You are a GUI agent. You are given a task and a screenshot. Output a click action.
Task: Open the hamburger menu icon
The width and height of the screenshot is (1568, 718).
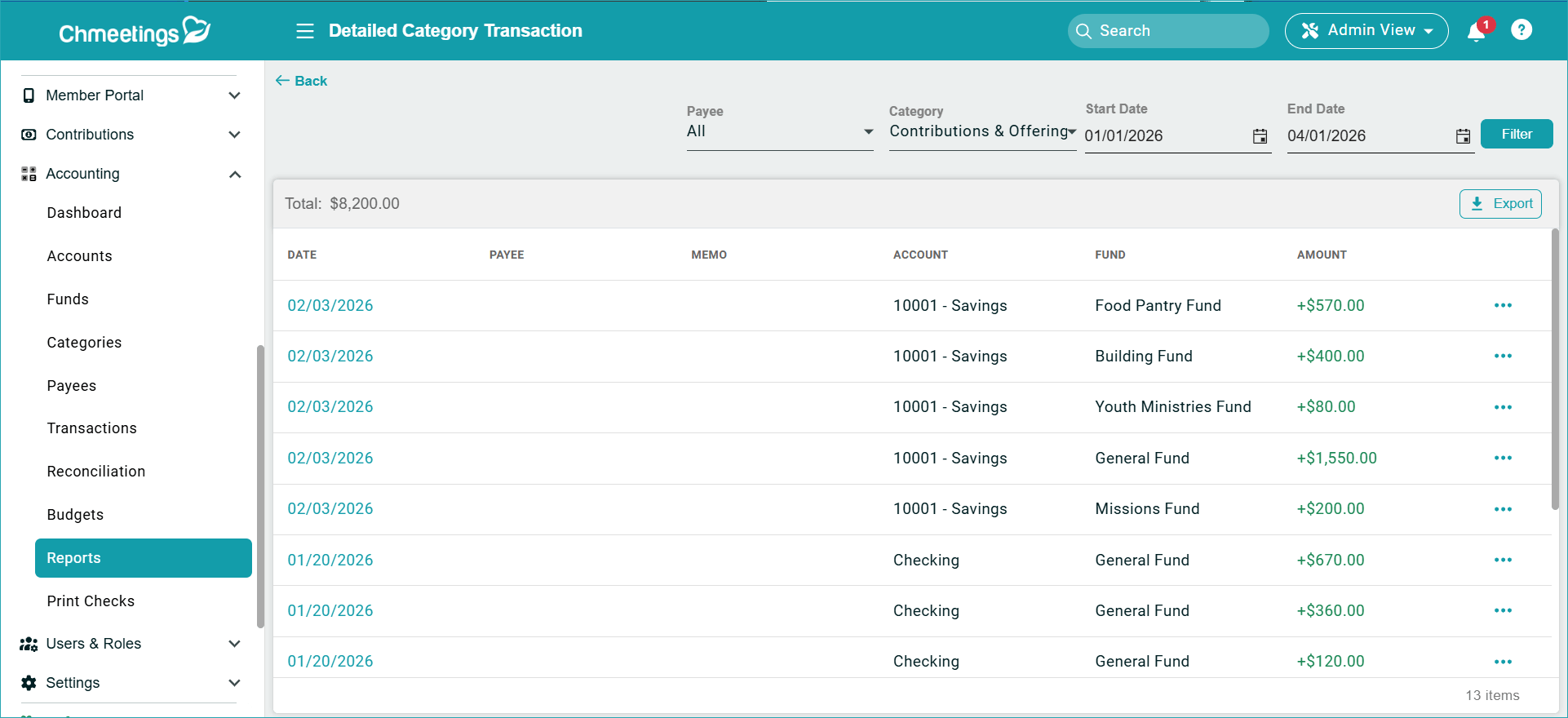click(x=305, y=31)
